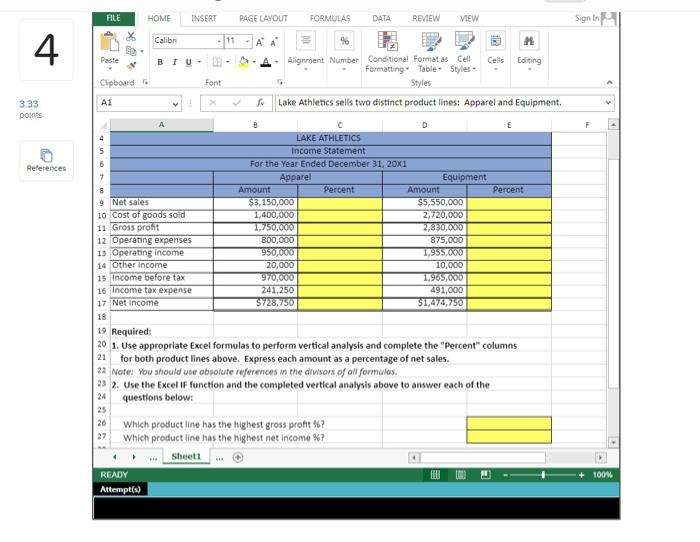Open the Clipboard dialog launcher
Viewport: 700px width, 542px height.
click(x=145, y=82)
